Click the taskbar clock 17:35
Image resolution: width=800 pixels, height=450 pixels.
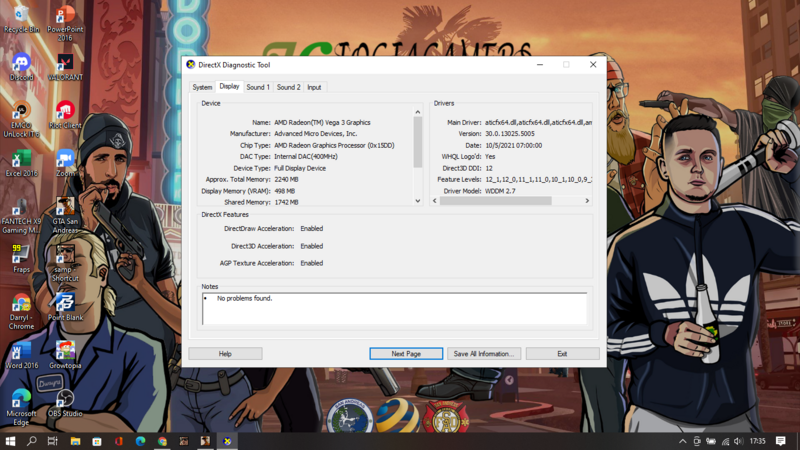[x=758, y=441]
